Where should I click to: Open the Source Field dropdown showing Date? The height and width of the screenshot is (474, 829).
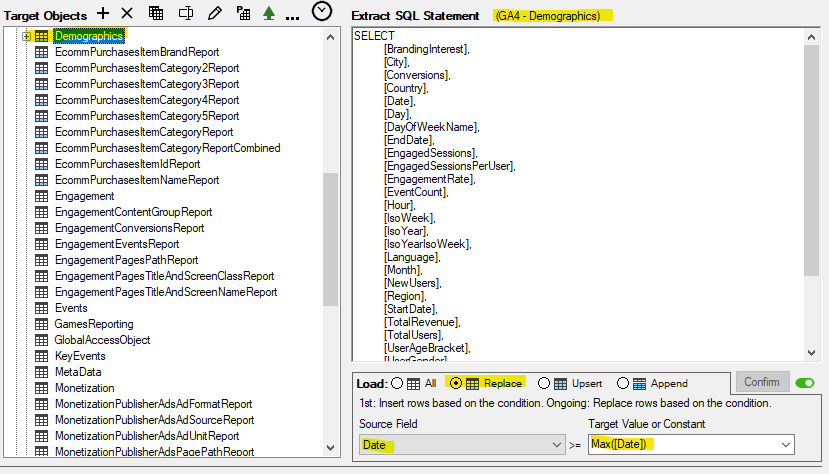click(x=462, y=444)
